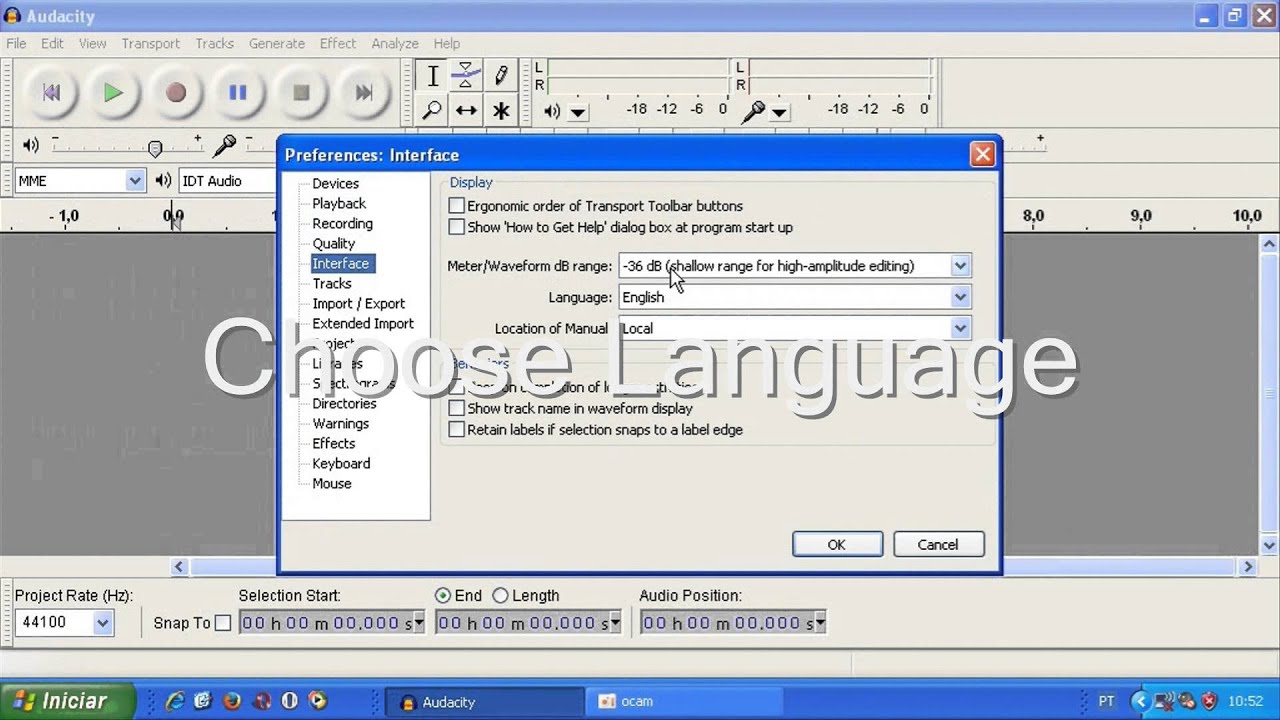Click the mixer toolbar microphone icon
1280x720 pixels.
click(x=224, y=145)
